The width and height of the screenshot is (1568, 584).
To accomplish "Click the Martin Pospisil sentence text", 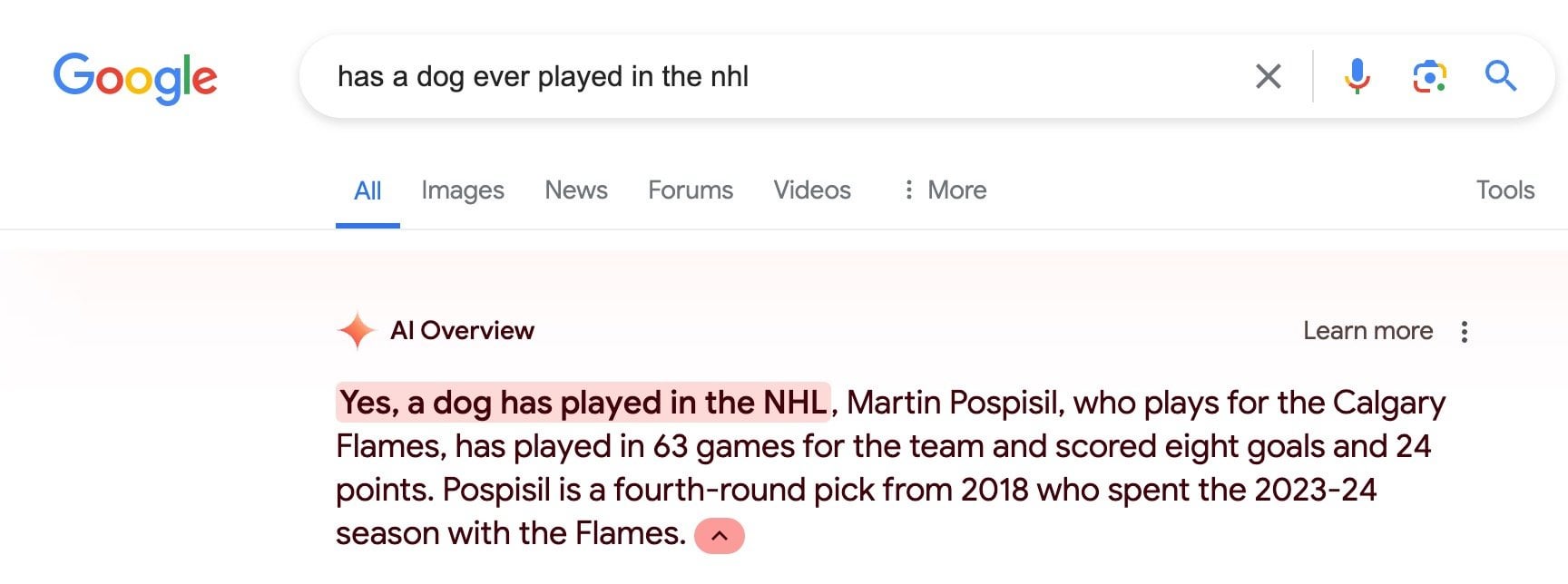I will (x=953, y=403).
